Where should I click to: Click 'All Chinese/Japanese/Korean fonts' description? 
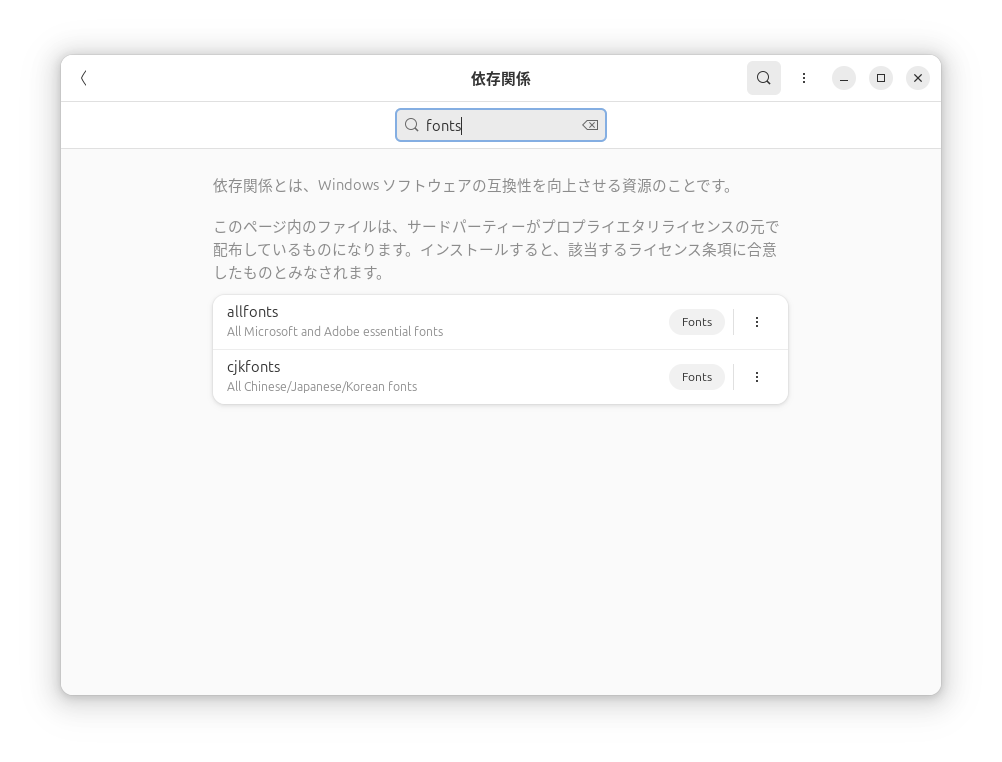pyautogui.click(x=322, y=387)
